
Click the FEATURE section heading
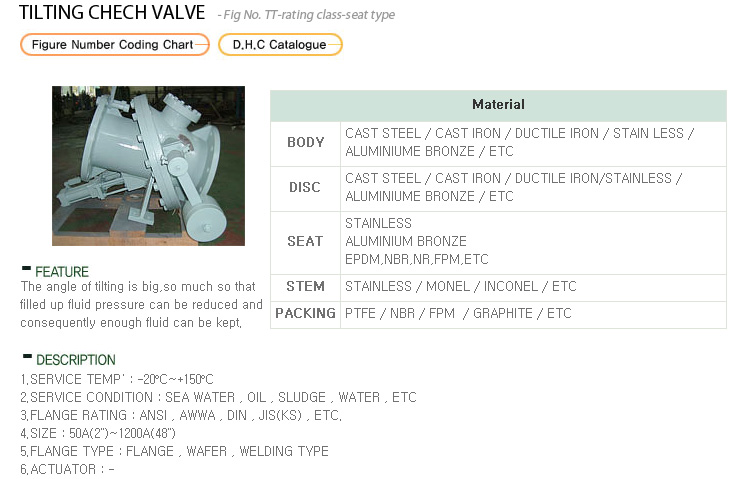(62, 272)
